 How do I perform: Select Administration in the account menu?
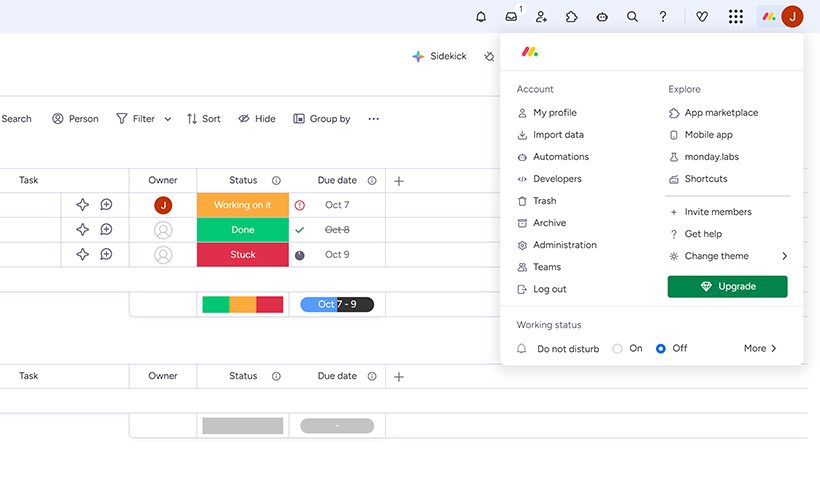tap(564, 245)
